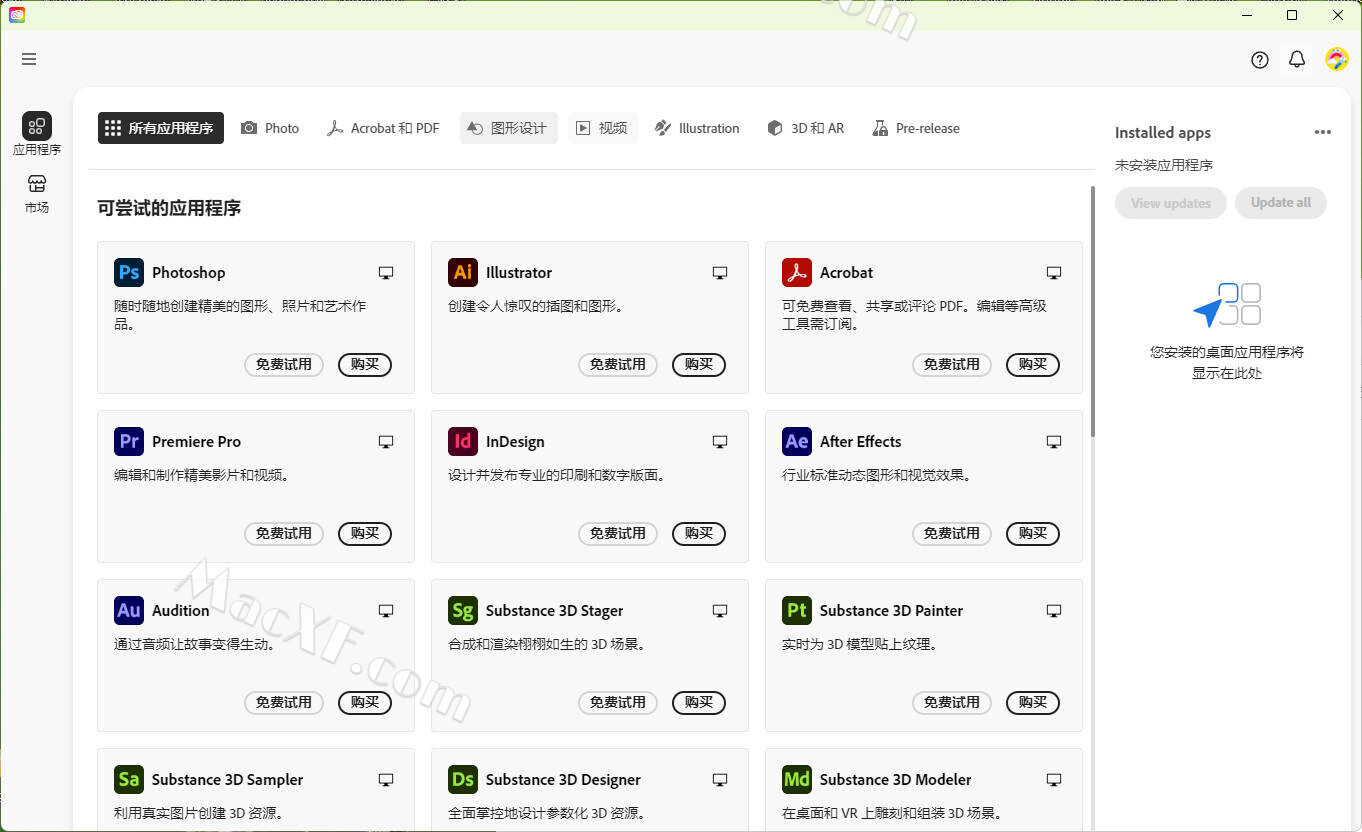Open the notifications bell
Image resolution: width=1362 pixels, height=832 pixels.
coord(1297,60)
